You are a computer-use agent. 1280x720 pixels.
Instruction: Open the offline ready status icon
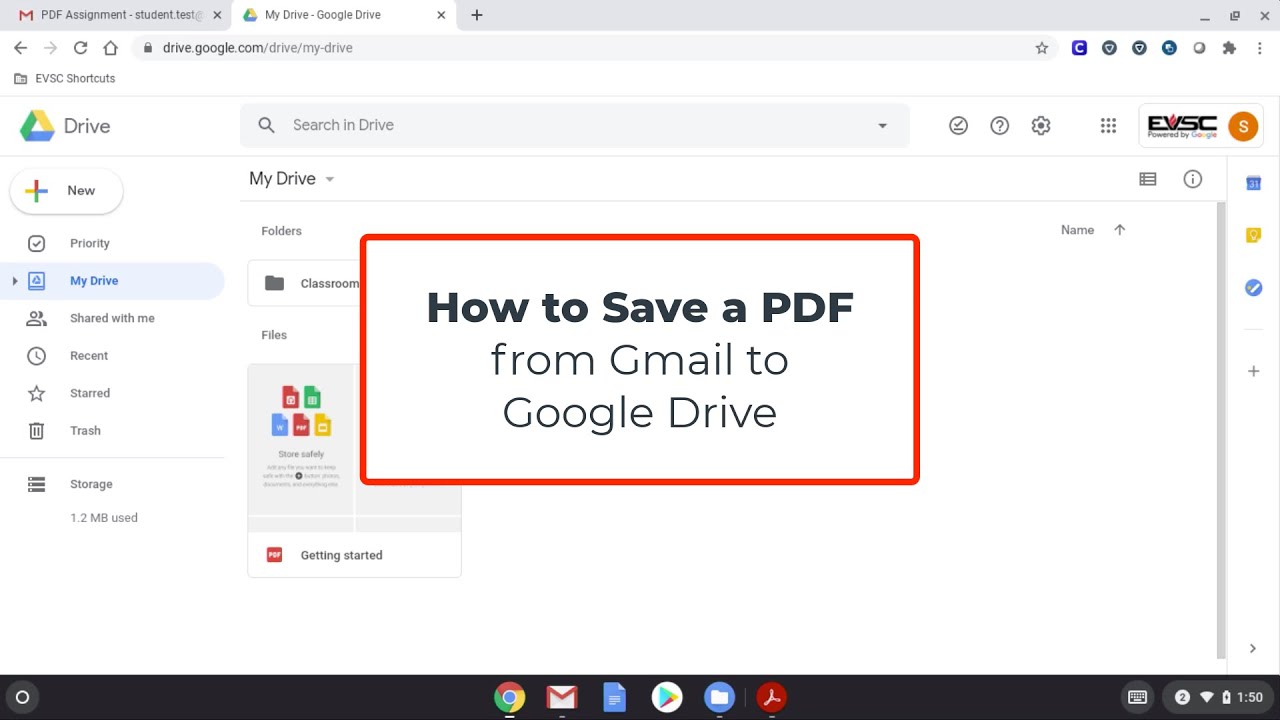point(958,125)
